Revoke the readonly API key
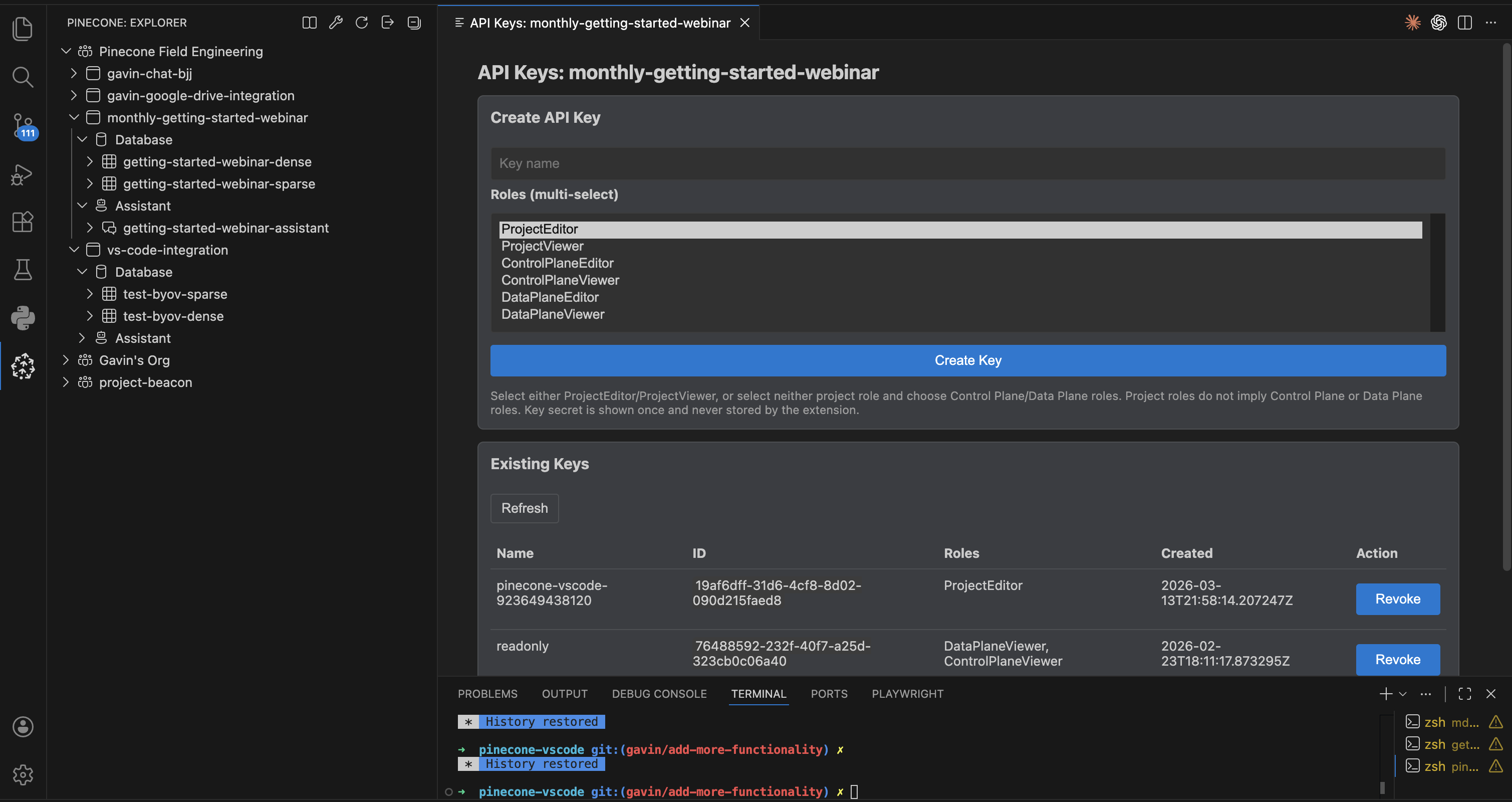Viewport: 1512px width, 802px height. tap(1398, 659)
